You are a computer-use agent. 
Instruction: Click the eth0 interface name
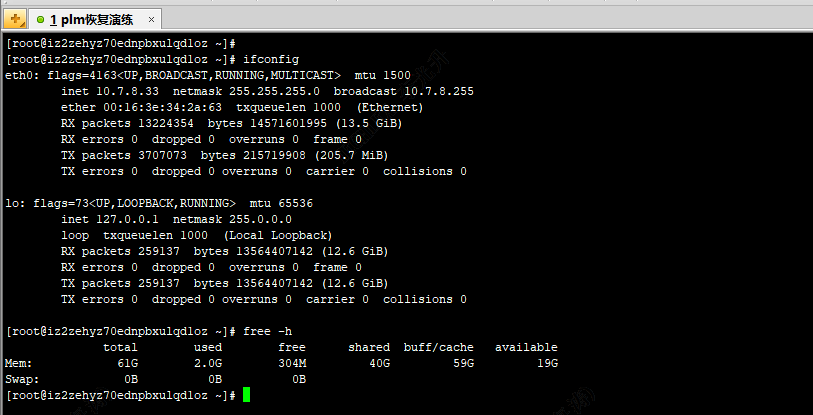18,75
